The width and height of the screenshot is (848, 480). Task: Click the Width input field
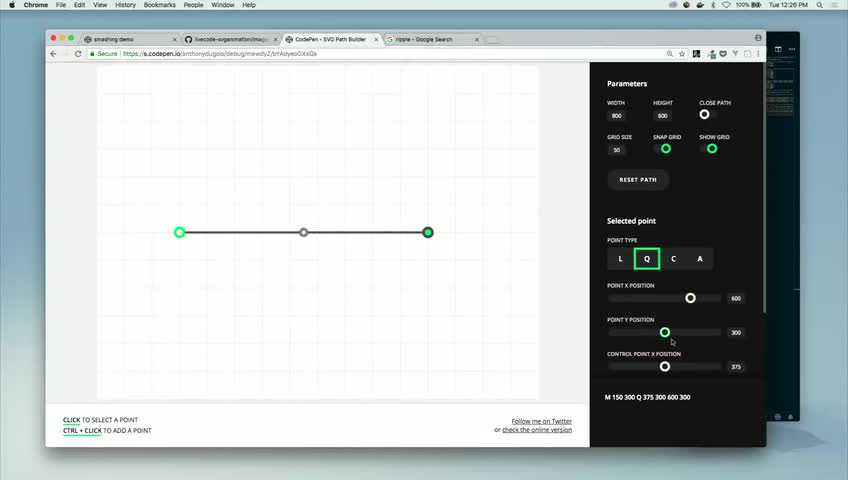[617, 116]
